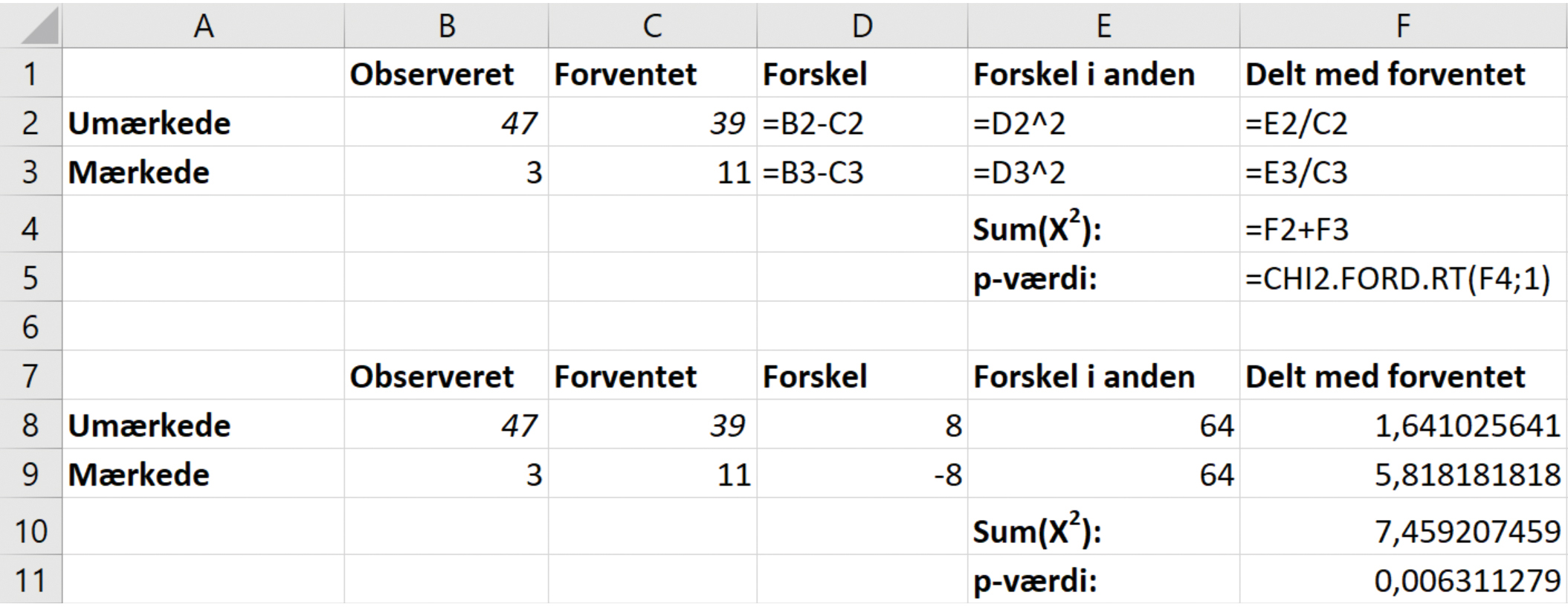Select the cell showing 1,641025641
The width and height of the screenshot is (1568, 607).
click(x=1466, y=425)
